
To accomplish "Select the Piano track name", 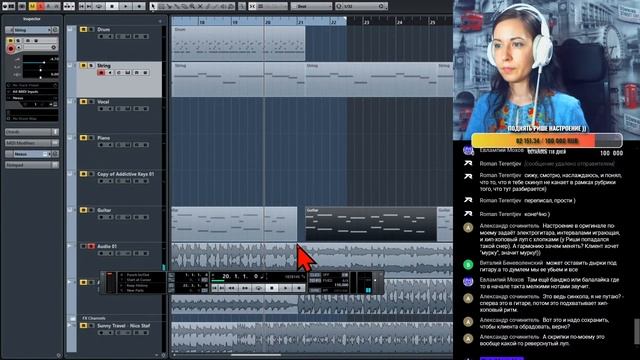I will coord(103,138).
